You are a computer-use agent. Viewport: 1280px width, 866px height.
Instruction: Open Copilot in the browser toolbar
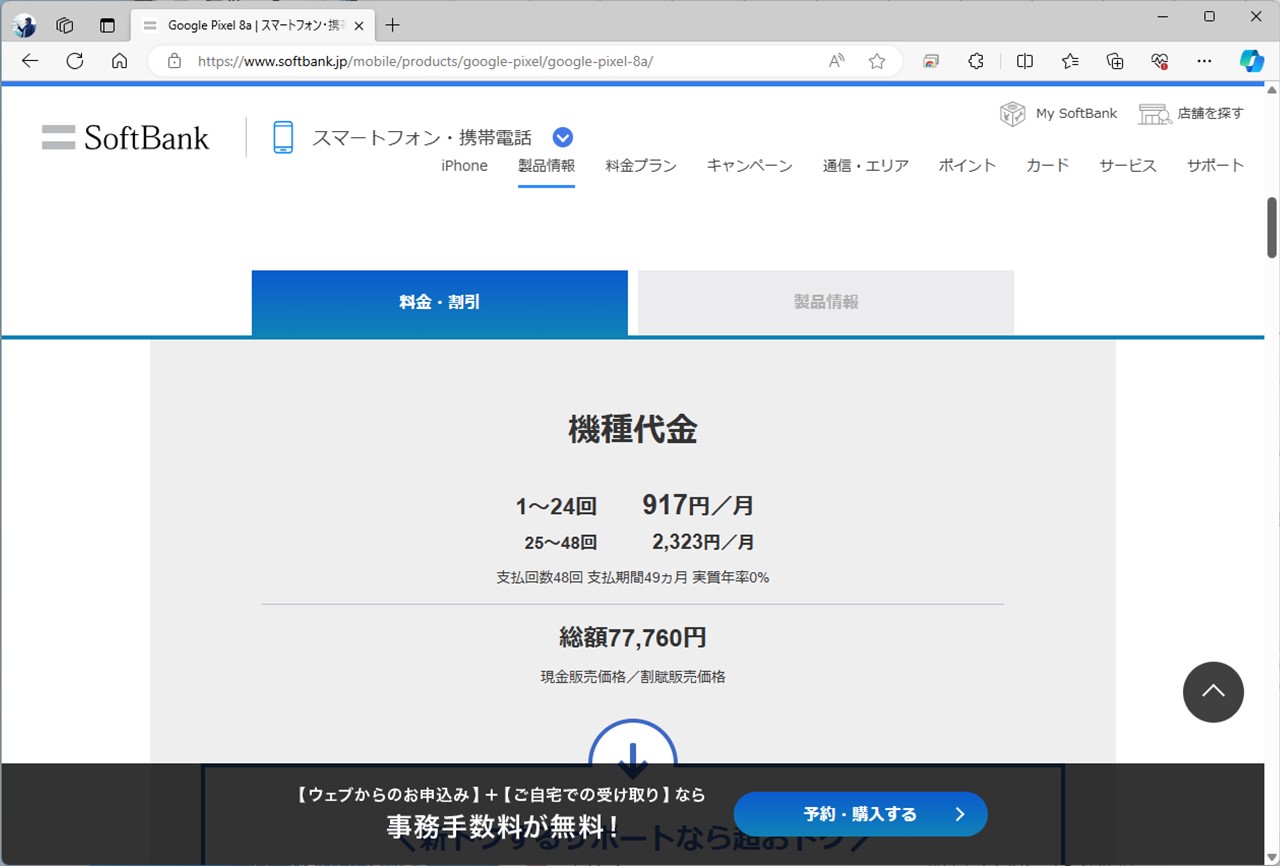tap(1251, 61)
